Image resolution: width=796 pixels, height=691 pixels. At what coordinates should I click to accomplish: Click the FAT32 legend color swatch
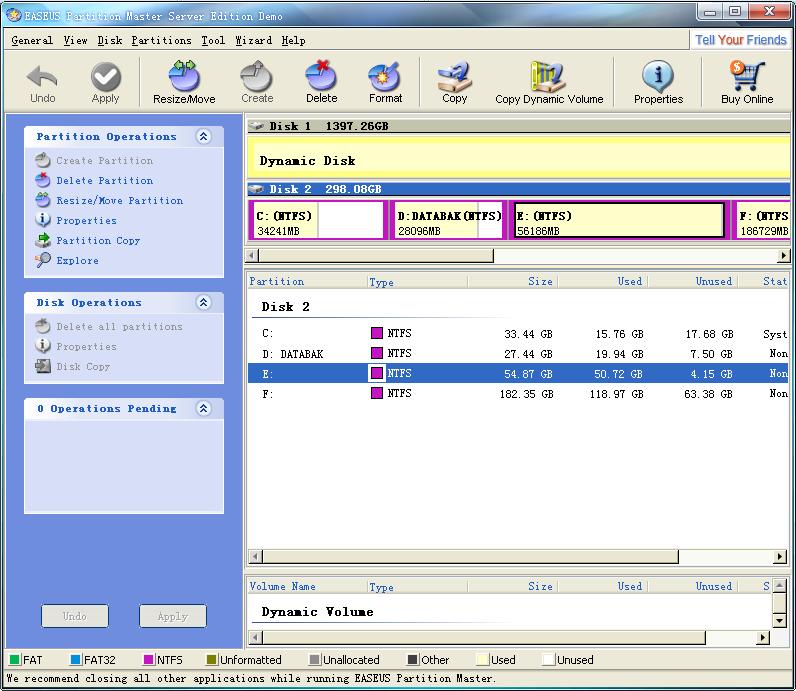pyautogui.click(x=75, y=660)
